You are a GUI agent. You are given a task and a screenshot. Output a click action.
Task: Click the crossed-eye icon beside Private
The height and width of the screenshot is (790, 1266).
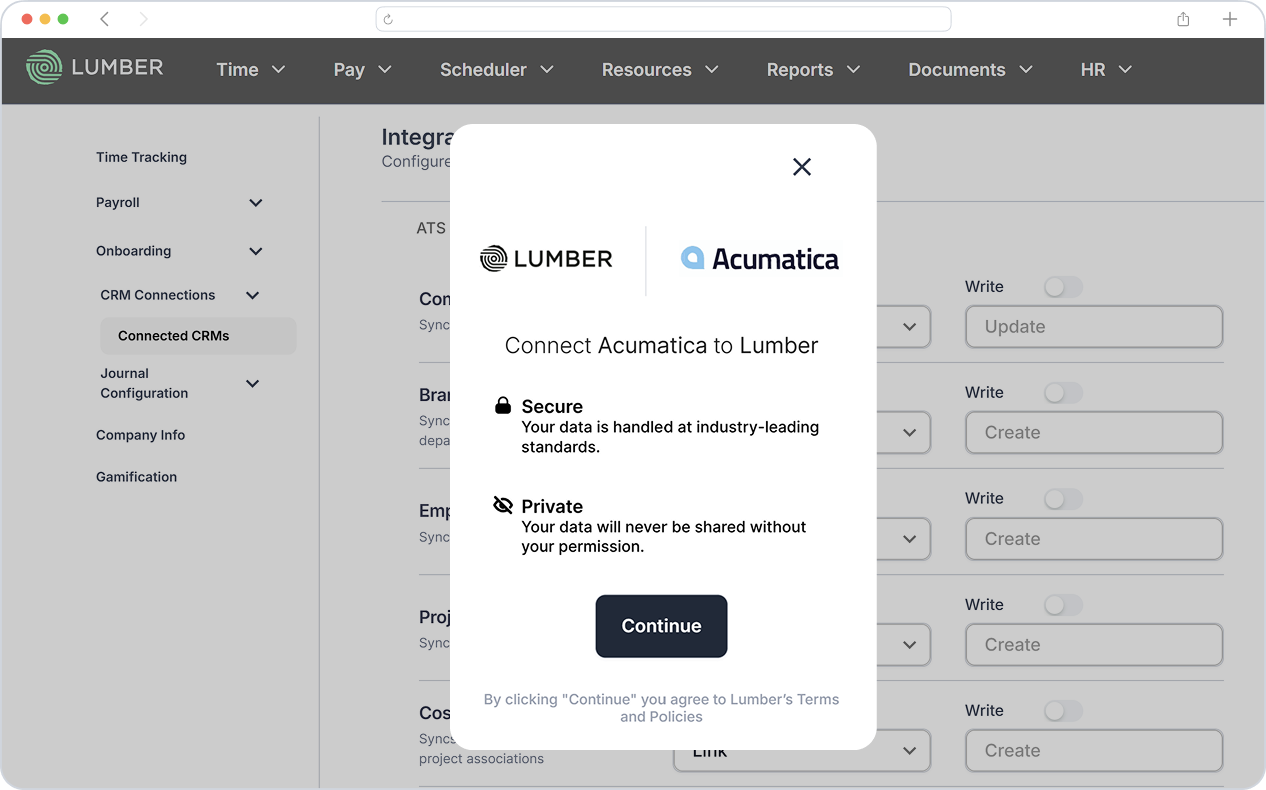(x=503, y=505)
